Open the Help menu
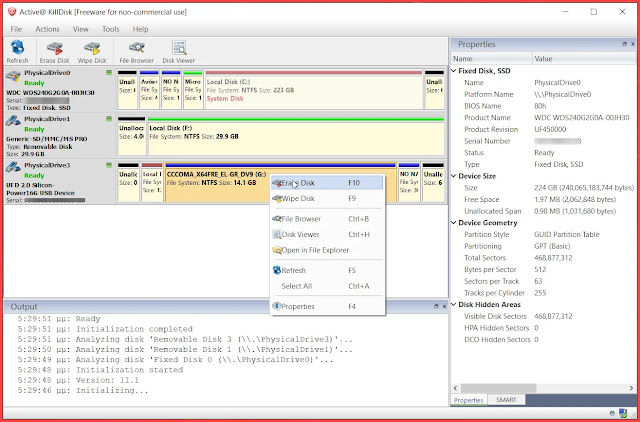Viewport: 640px width, 422px height. click(140, 29)
